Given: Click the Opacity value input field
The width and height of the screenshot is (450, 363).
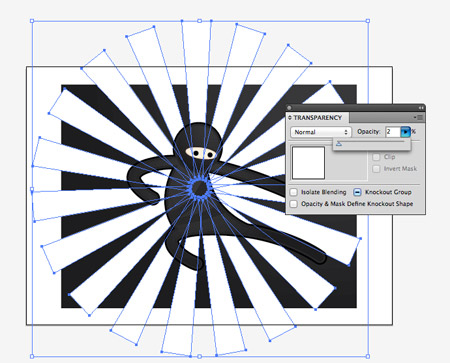Looking at the screenshot, I should click(393, 132).
